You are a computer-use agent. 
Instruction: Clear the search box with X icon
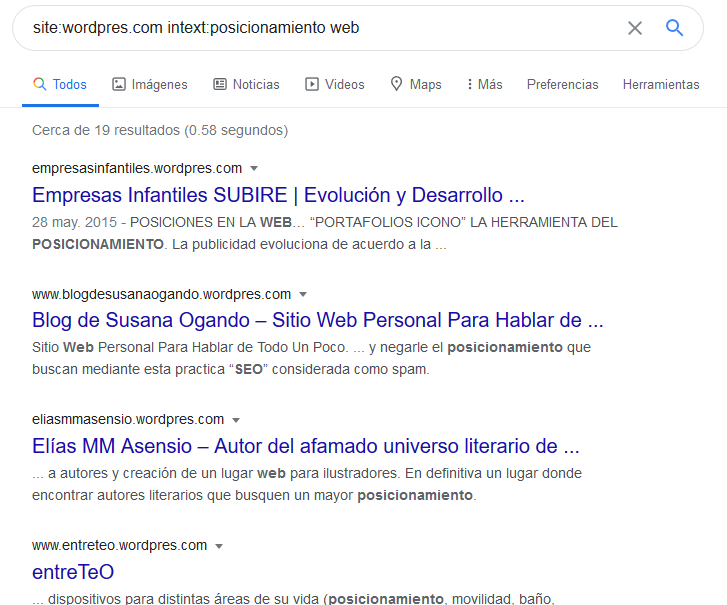635,28
